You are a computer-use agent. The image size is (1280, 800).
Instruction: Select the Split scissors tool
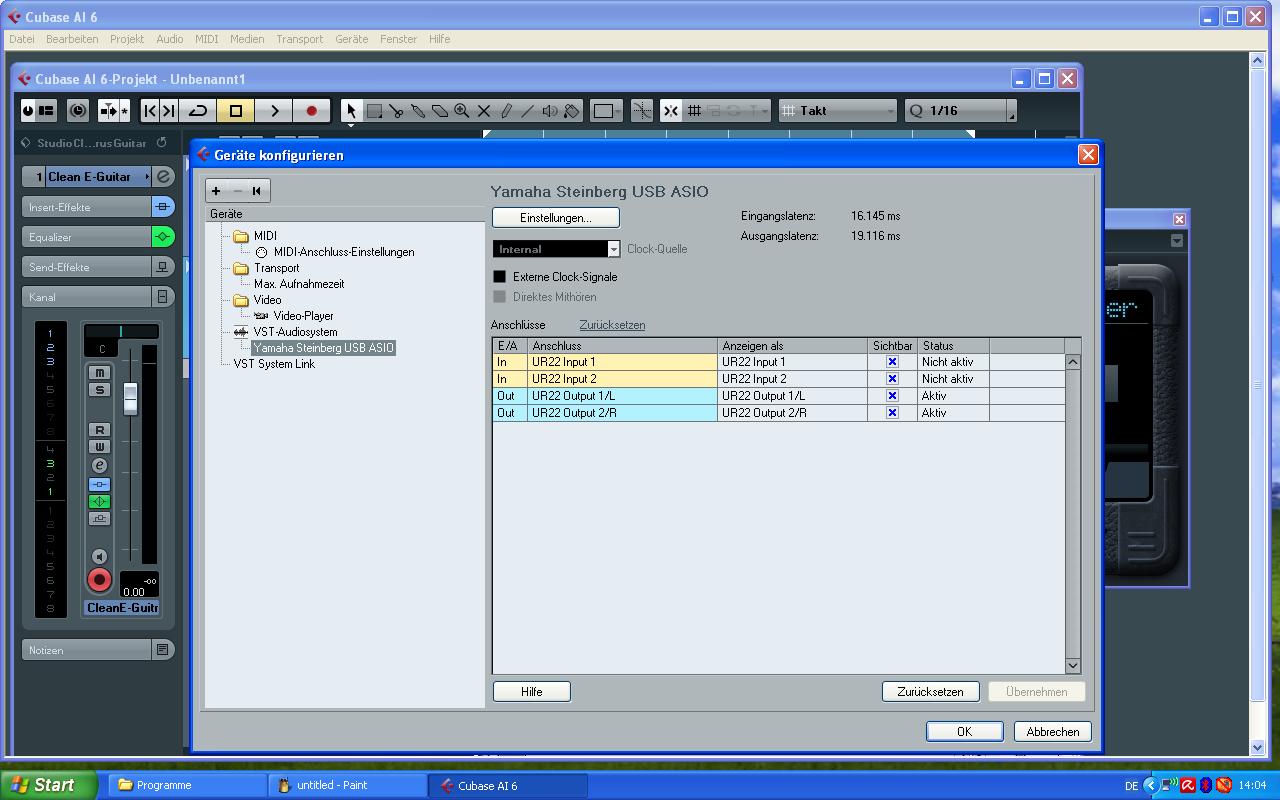pyautogui.click(x=396, y=111)
